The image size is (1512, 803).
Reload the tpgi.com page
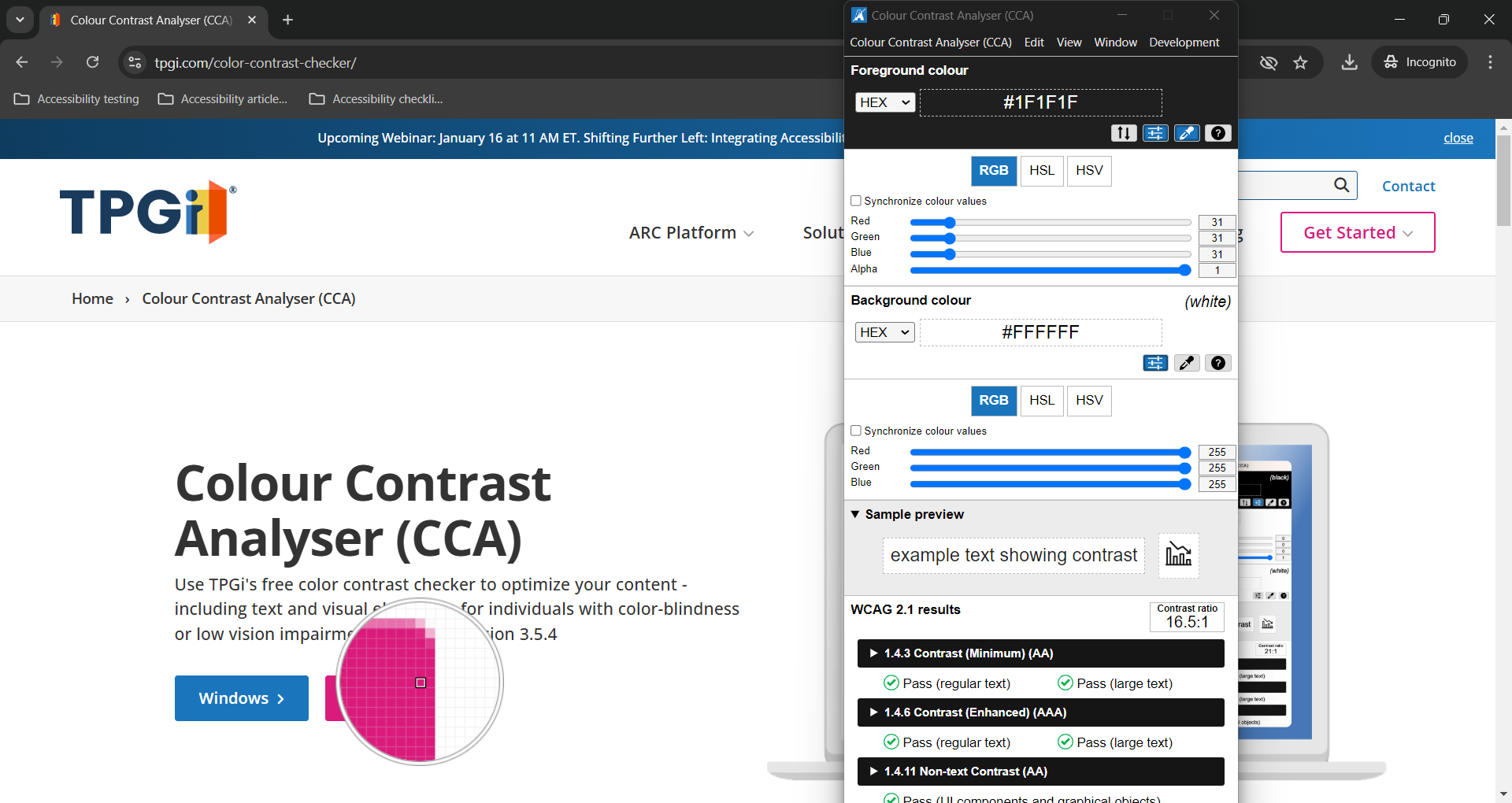pyautogui.click(x=92, y=62)
